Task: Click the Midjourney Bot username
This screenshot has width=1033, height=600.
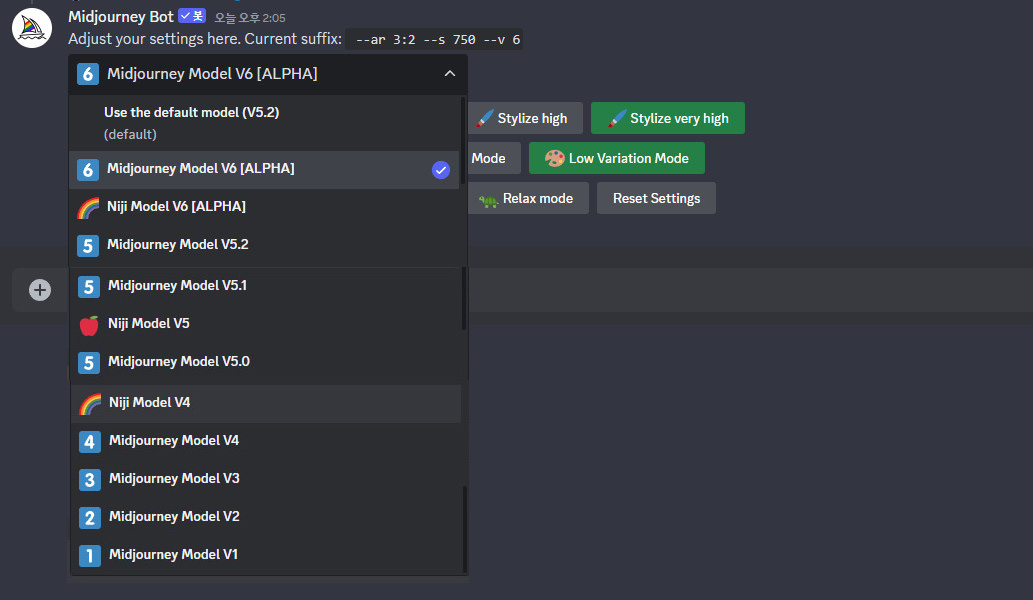Action: (x=121, y=16)
